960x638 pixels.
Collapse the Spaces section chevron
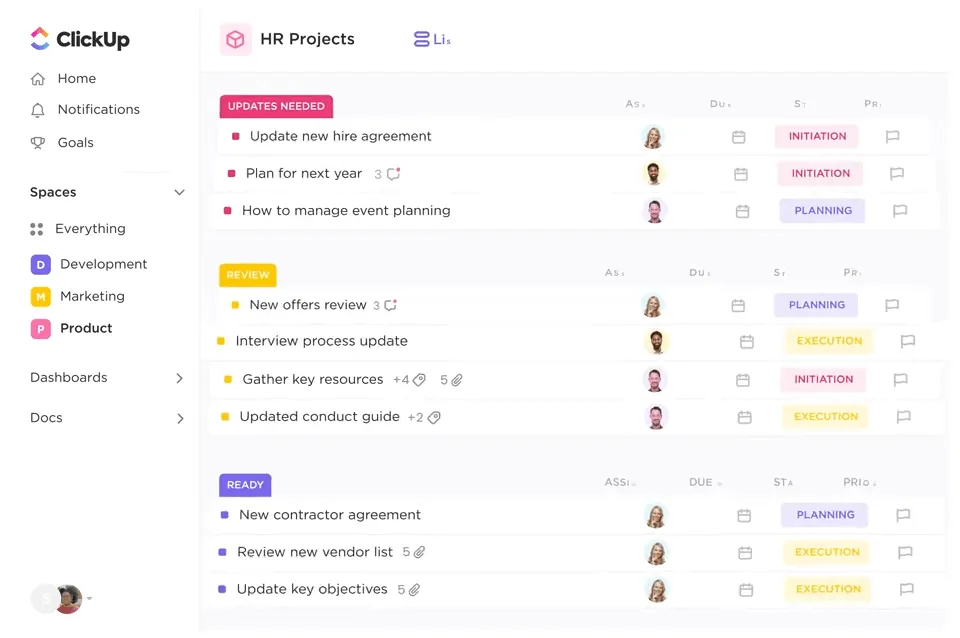point(179,192)
